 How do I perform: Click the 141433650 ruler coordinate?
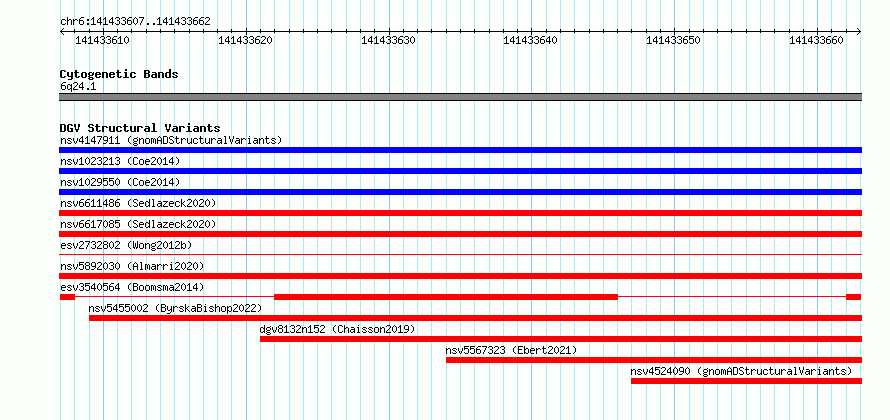point(674,40)
